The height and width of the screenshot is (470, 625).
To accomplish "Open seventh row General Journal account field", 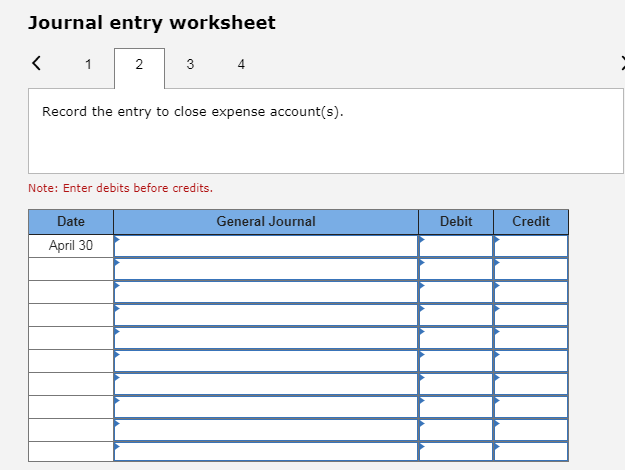I will coord(266,384).
